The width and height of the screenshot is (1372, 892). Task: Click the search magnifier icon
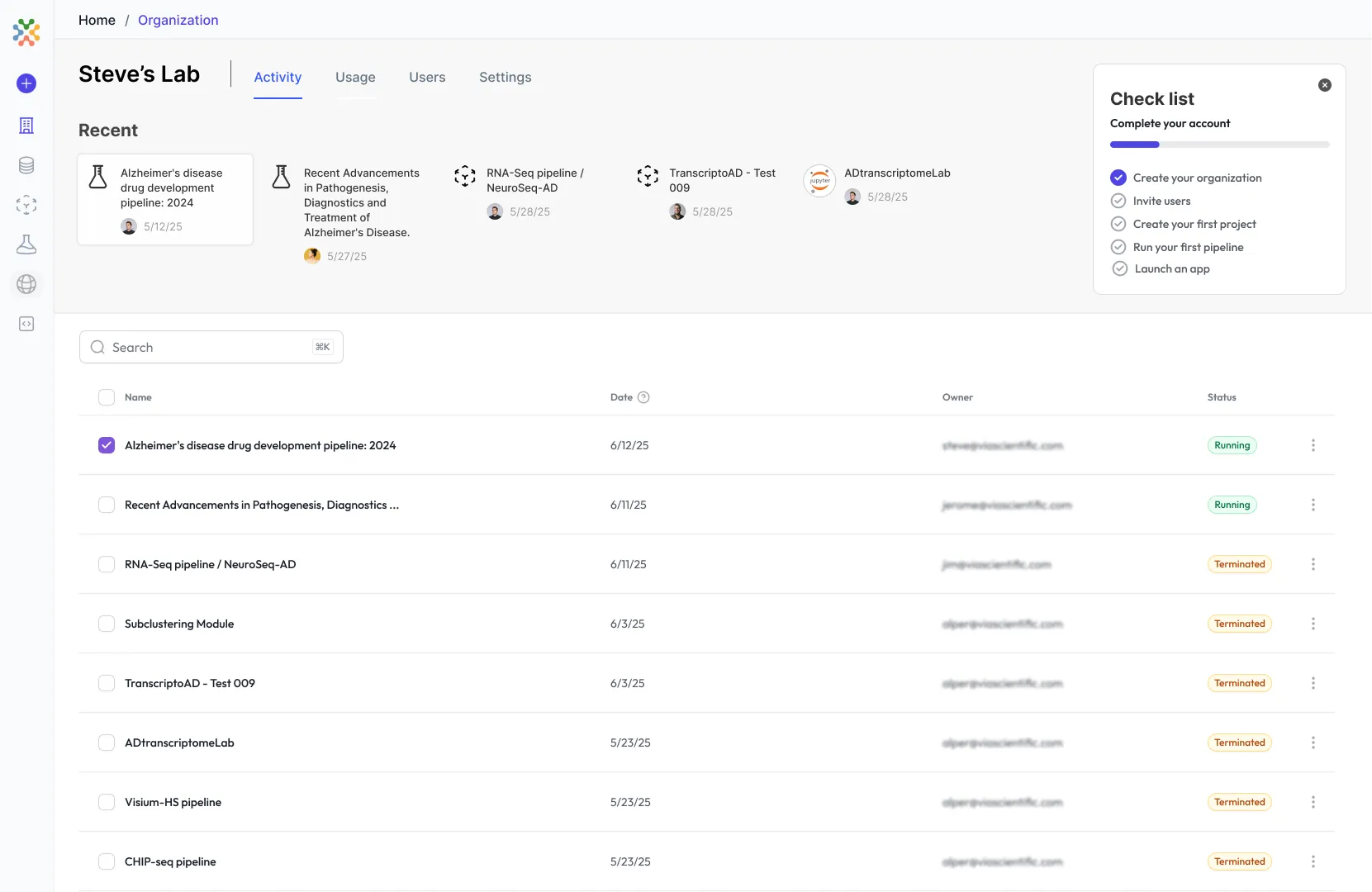(x=97, y=348)
